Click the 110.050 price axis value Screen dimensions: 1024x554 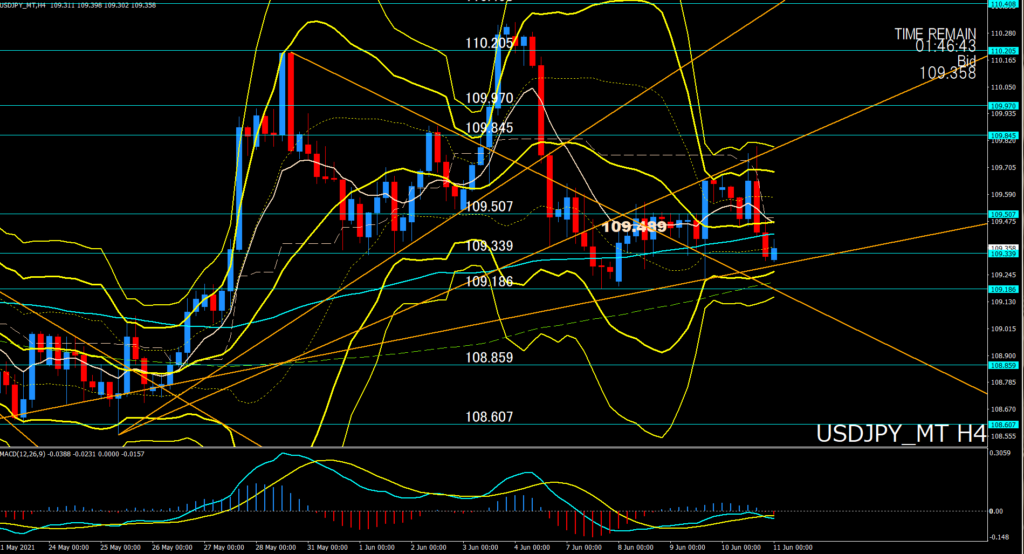point(1003,88)
